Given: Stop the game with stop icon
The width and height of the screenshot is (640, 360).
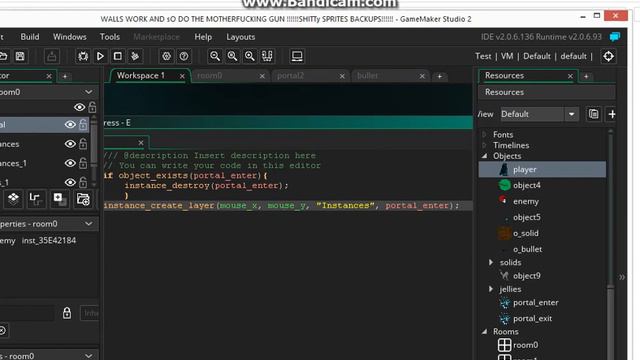Looking at the screenshot, I should [118, 56].
